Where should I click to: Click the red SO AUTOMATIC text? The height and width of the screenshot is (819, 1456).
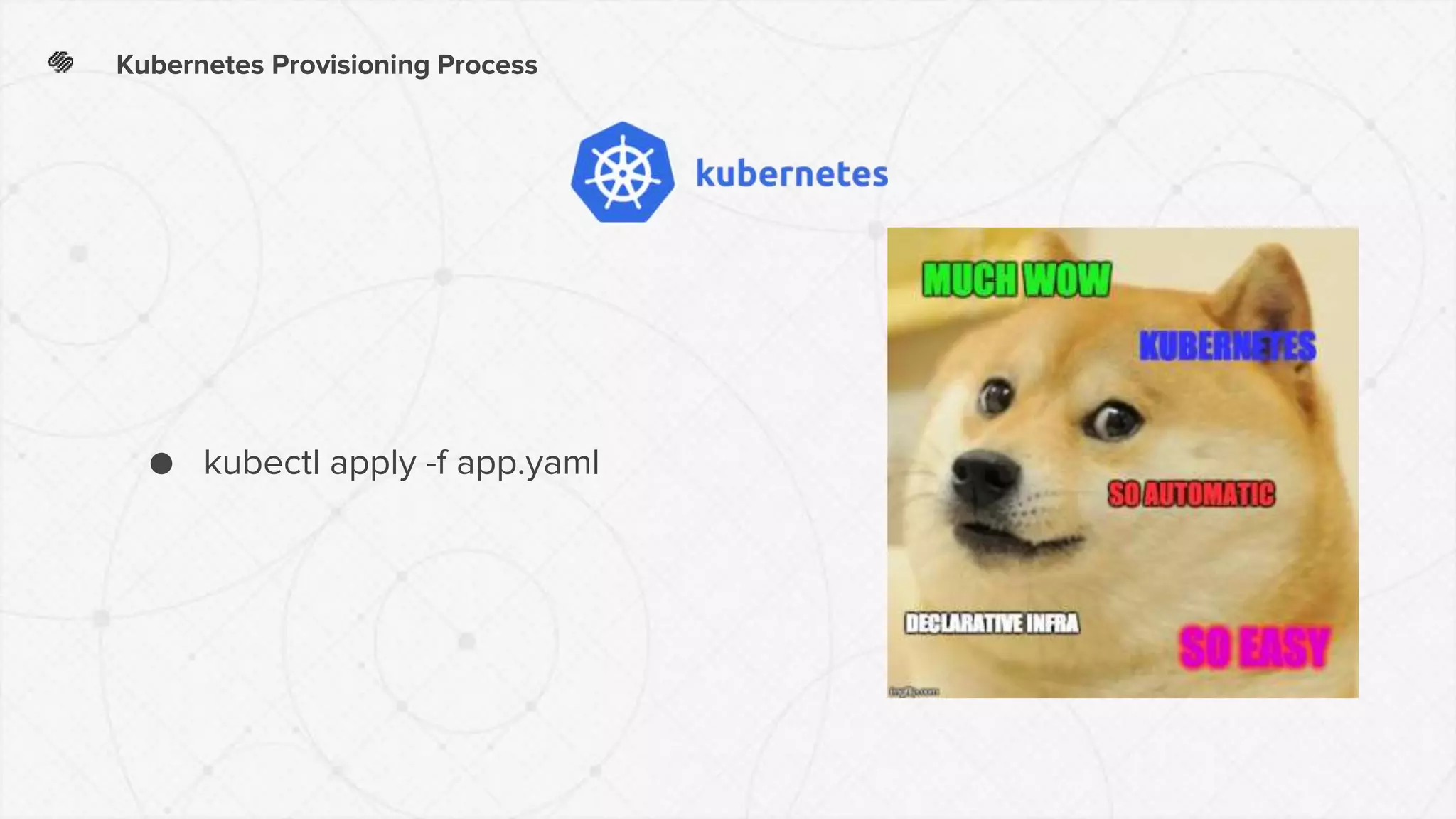tap(1191, 494)
